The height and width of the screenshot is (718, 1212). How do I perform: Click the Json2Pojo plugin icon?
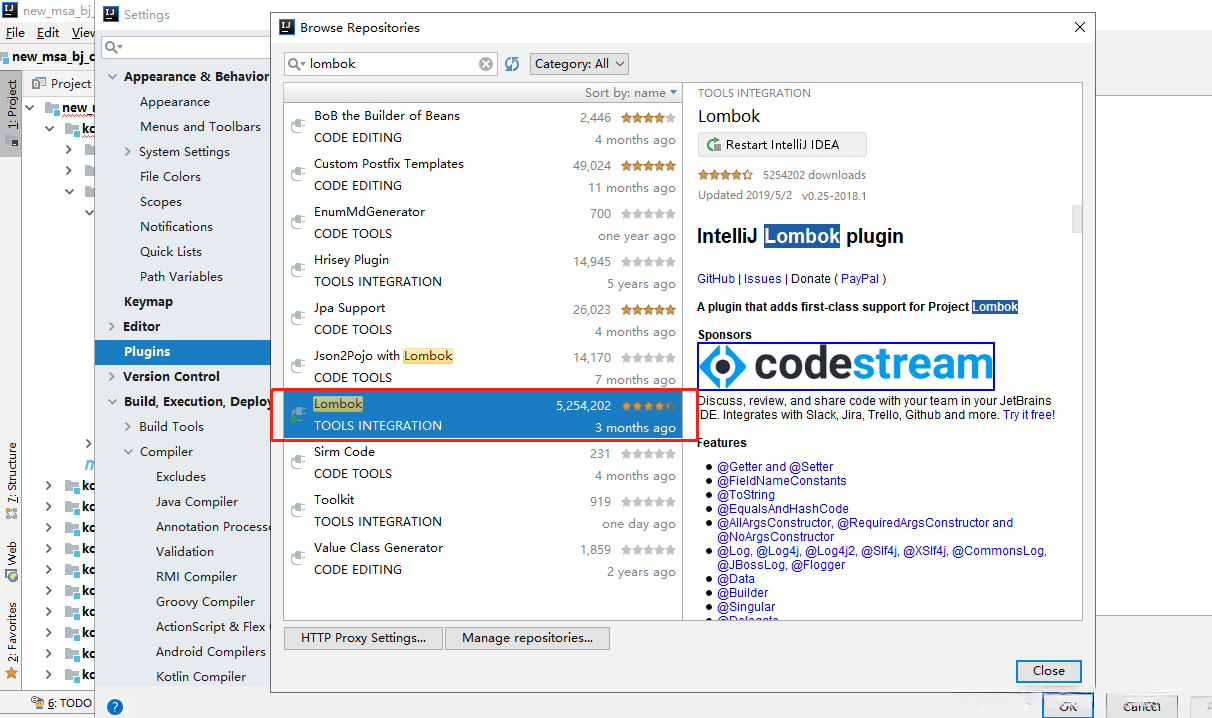297,366
